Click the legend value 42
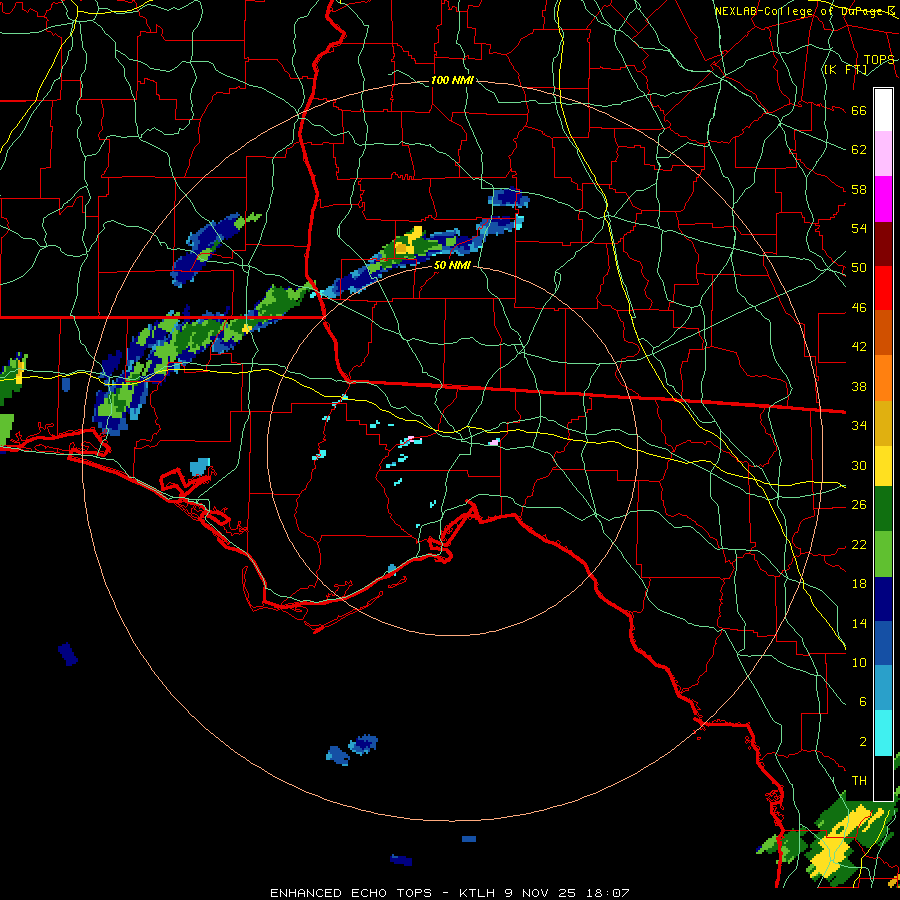The image size is (900, 900). [859, 347]
